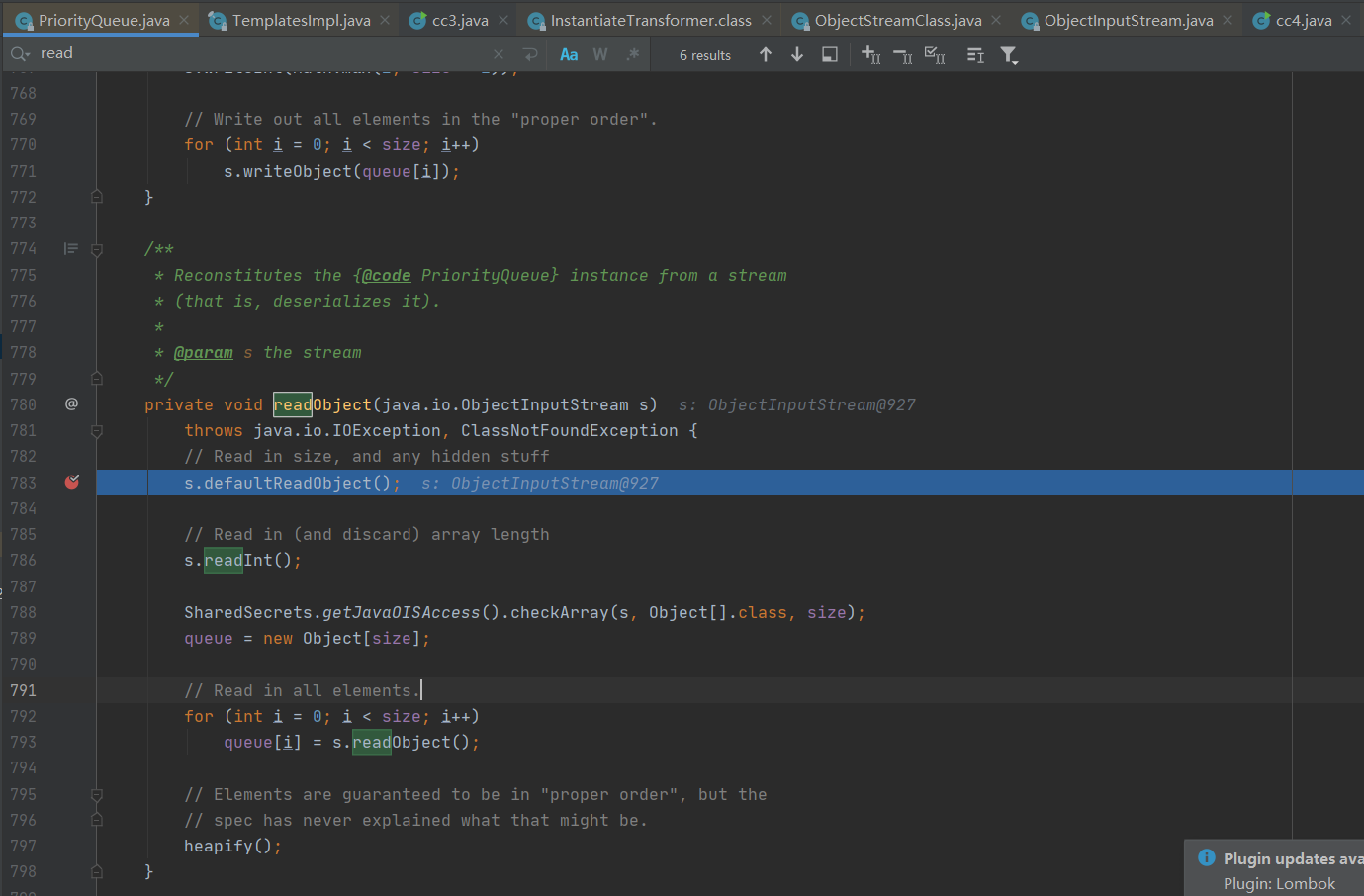The width and height of the screenshot is (1364, 896).
Task: Click the '6 results' search count
Action: tap(705, 55)
